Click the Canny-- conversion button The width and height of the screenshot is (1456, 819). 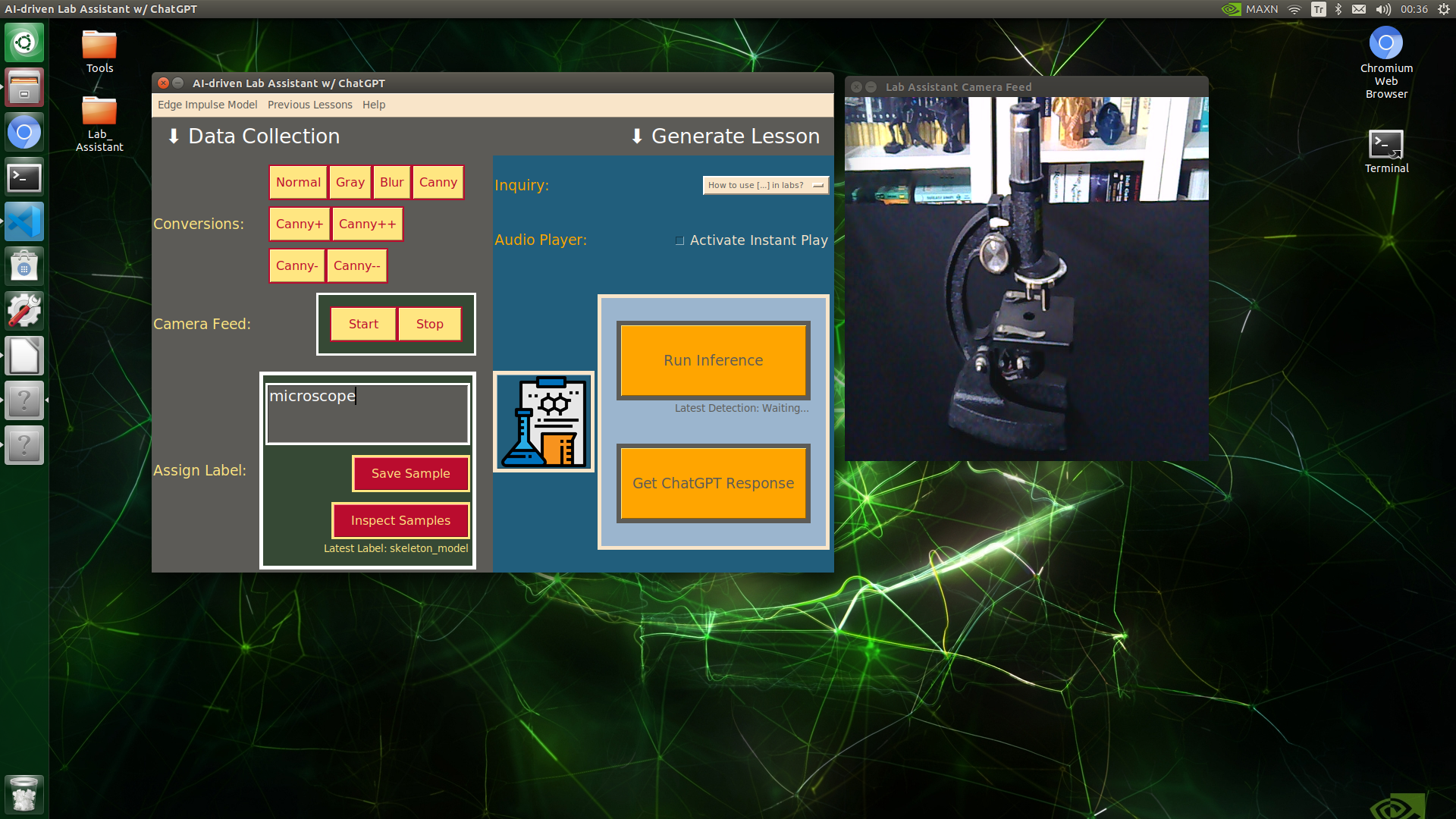click(355, 265)
